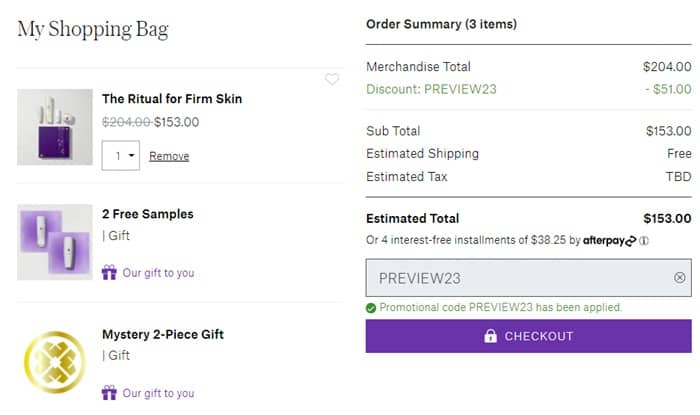
Task: Open The Ritual for Firm Skin product thumbnail
Action: point(55,127)
